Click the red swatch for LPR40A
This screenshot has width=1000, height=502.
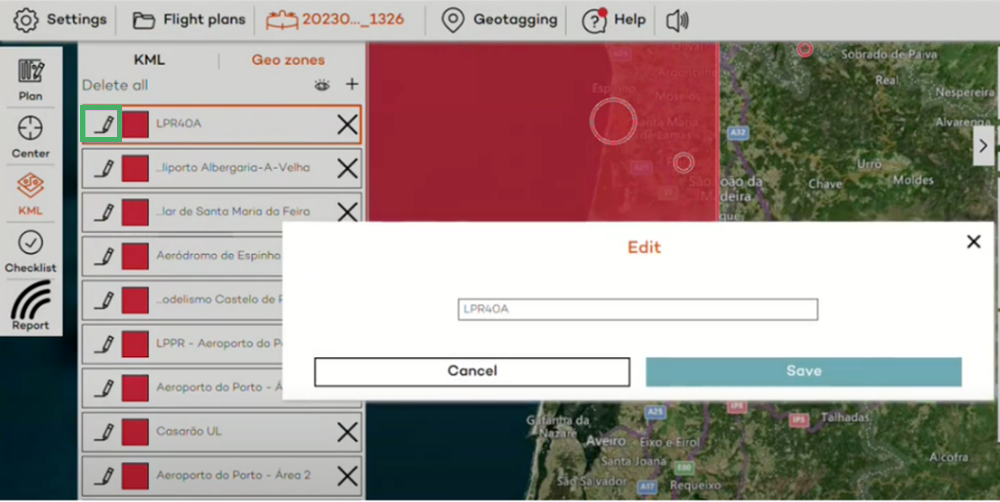pos(135,124)
